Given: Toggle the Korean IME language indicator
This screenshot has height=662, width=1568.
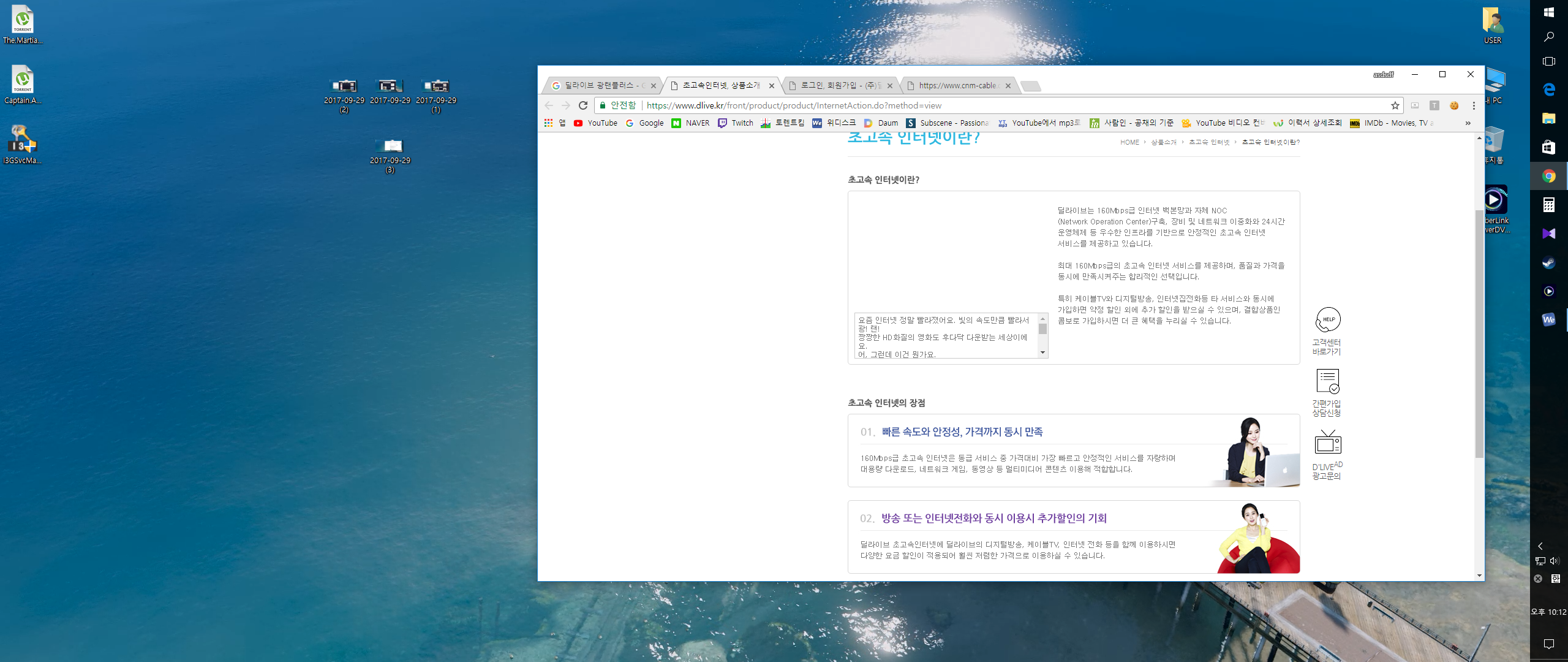Looking at the screenshot, I should point(1556,579).
